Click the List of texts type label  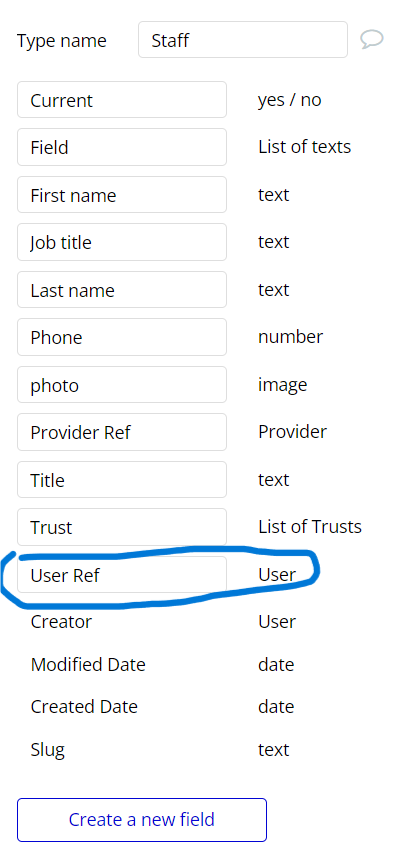pyautogui.click(x=305, y=147)
